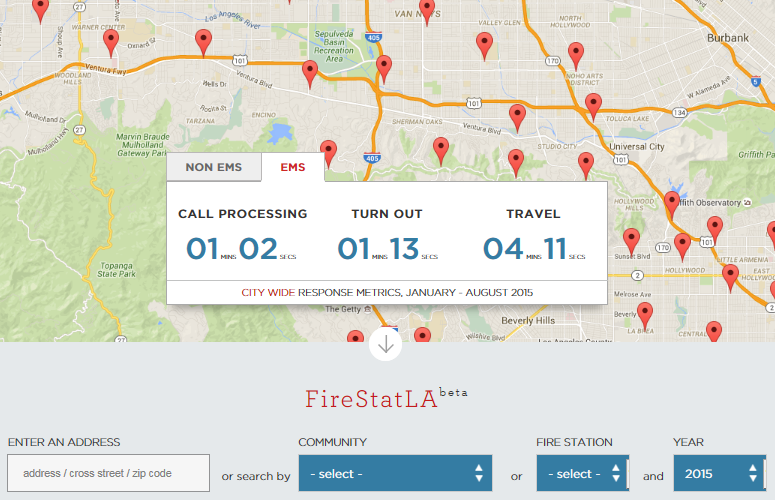Click the Griffith Observatory map label
The height and width of the screenshot is (500, 775).
point(710,203)
